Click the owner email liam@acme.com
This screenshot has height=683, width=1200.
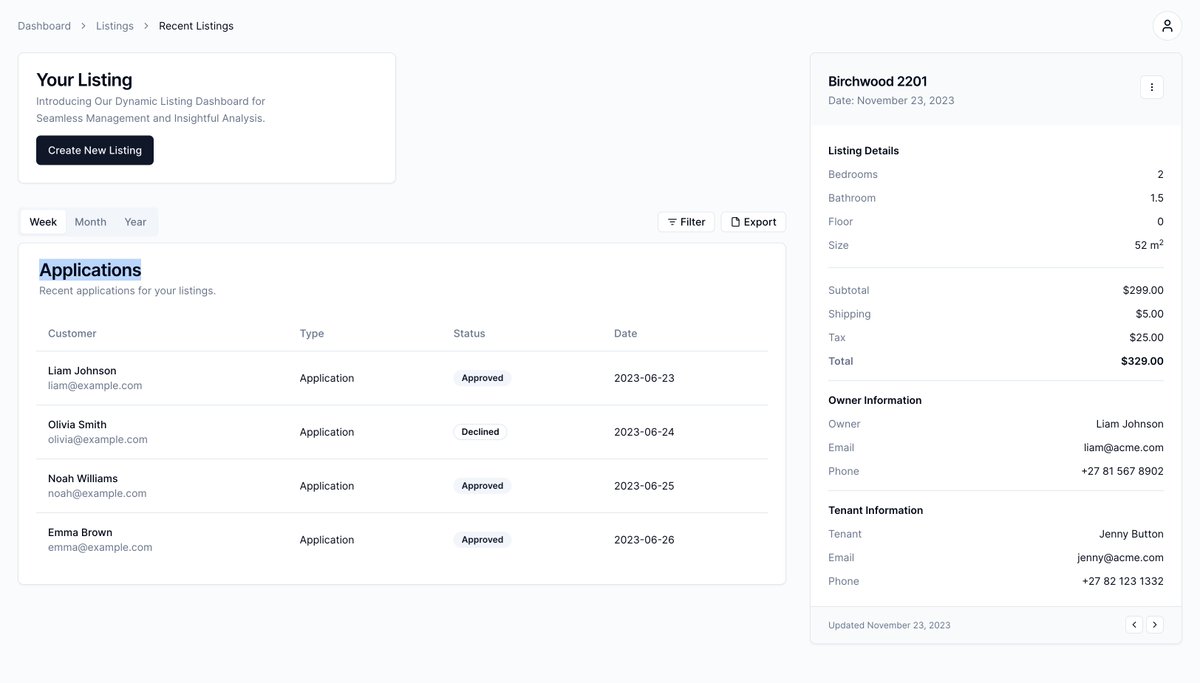(1125, 446)
